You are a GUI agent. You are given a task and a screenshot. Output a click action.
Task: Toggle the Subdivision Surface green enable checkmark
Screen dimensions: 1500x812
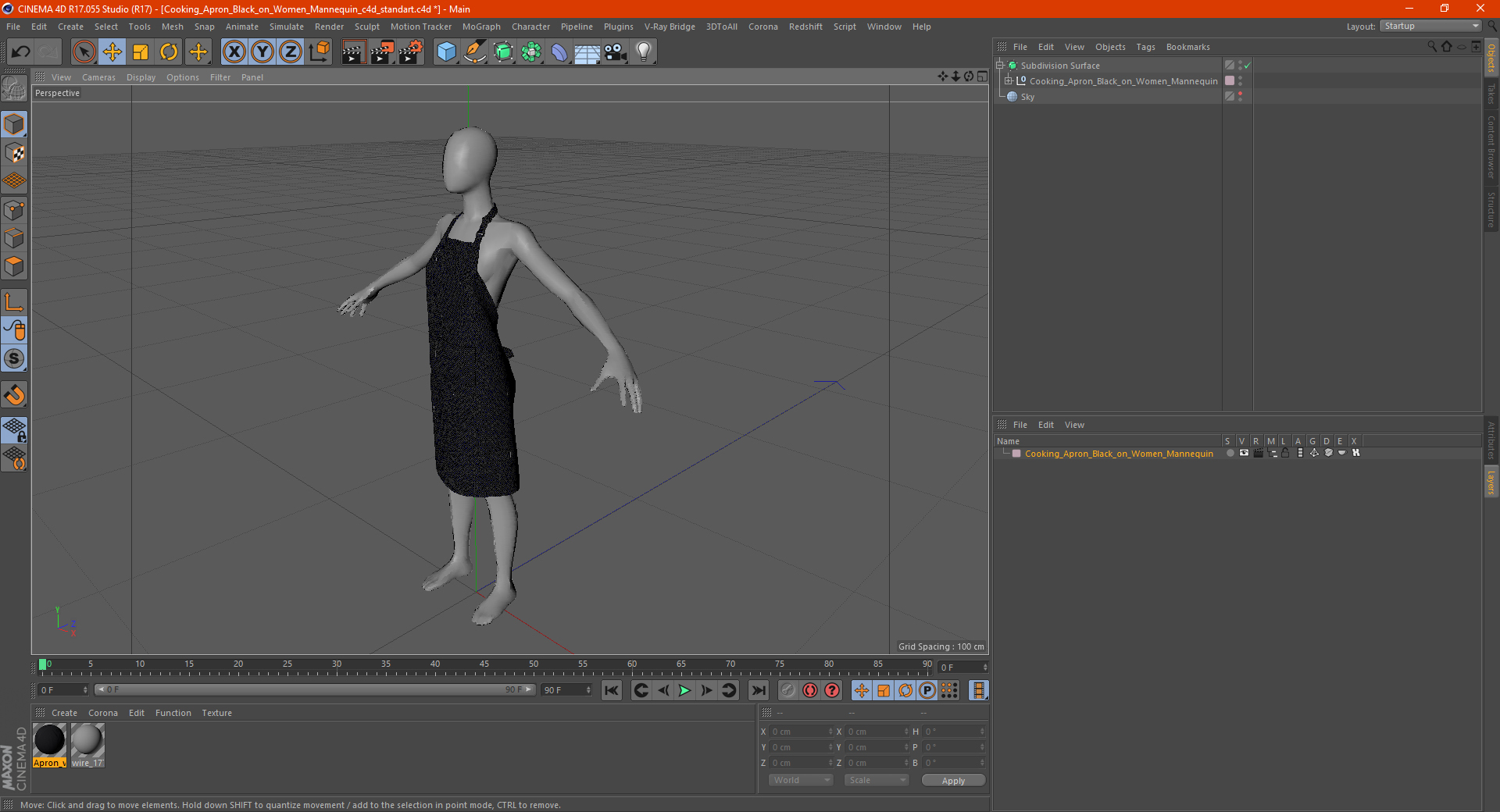1248,66
